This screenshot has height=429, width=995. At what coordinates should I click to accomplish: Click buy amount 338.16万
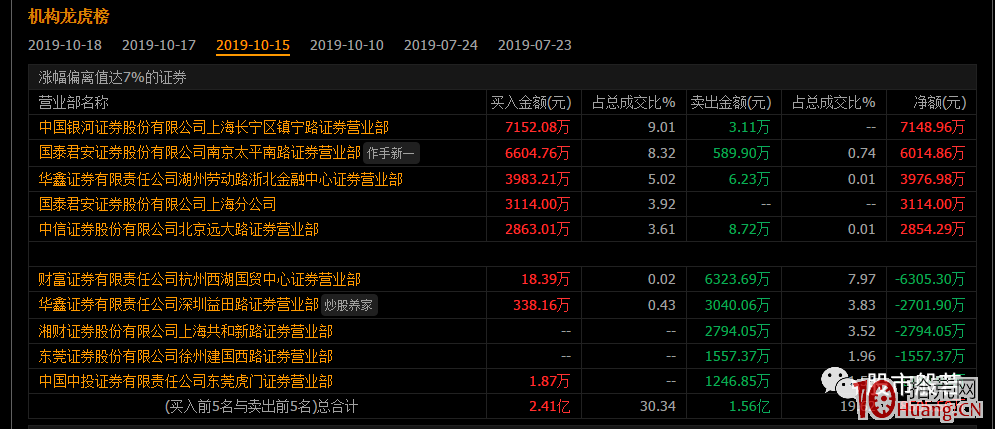point(542,305)
